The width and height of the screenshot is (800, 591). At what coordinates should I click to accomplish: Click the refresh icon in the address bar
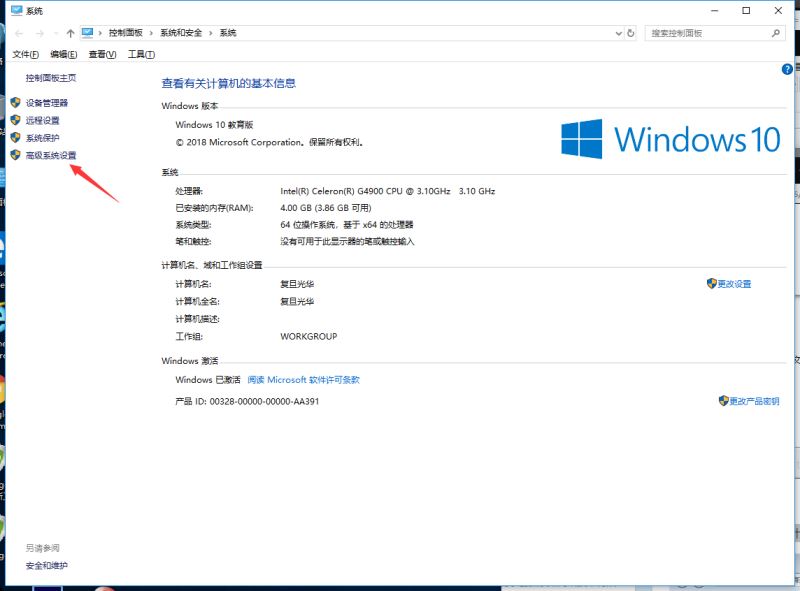[x=631, y=31]
